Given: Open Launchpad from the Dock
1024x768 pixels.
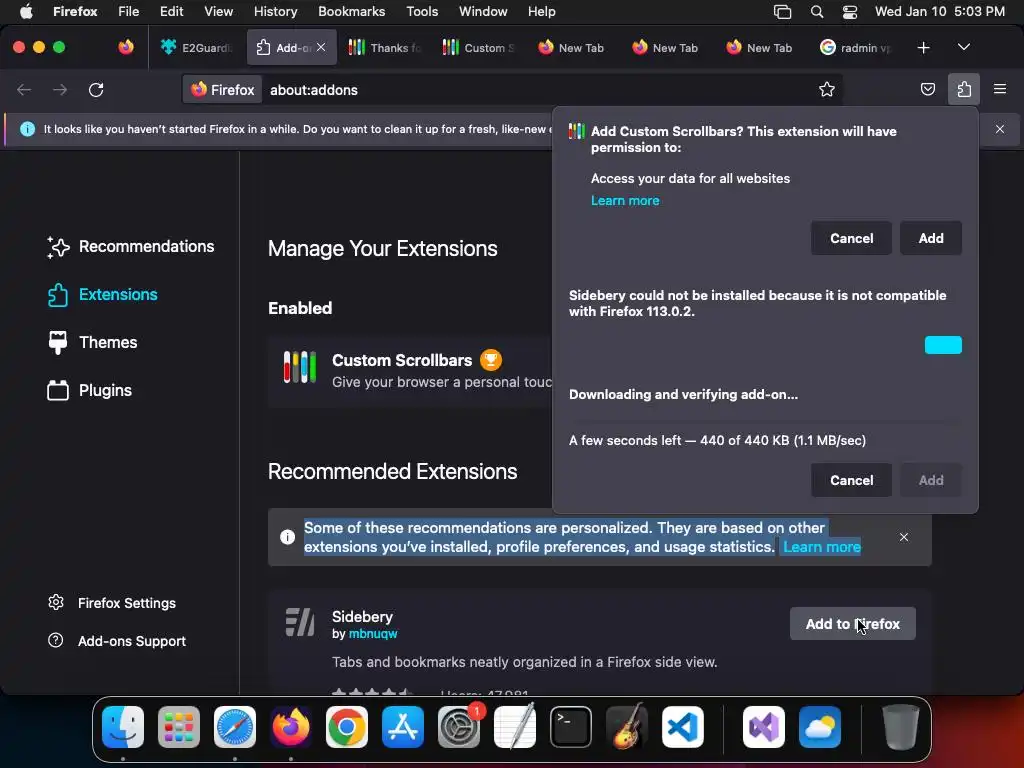Looking at the screenshot, I should pos(178,727).
